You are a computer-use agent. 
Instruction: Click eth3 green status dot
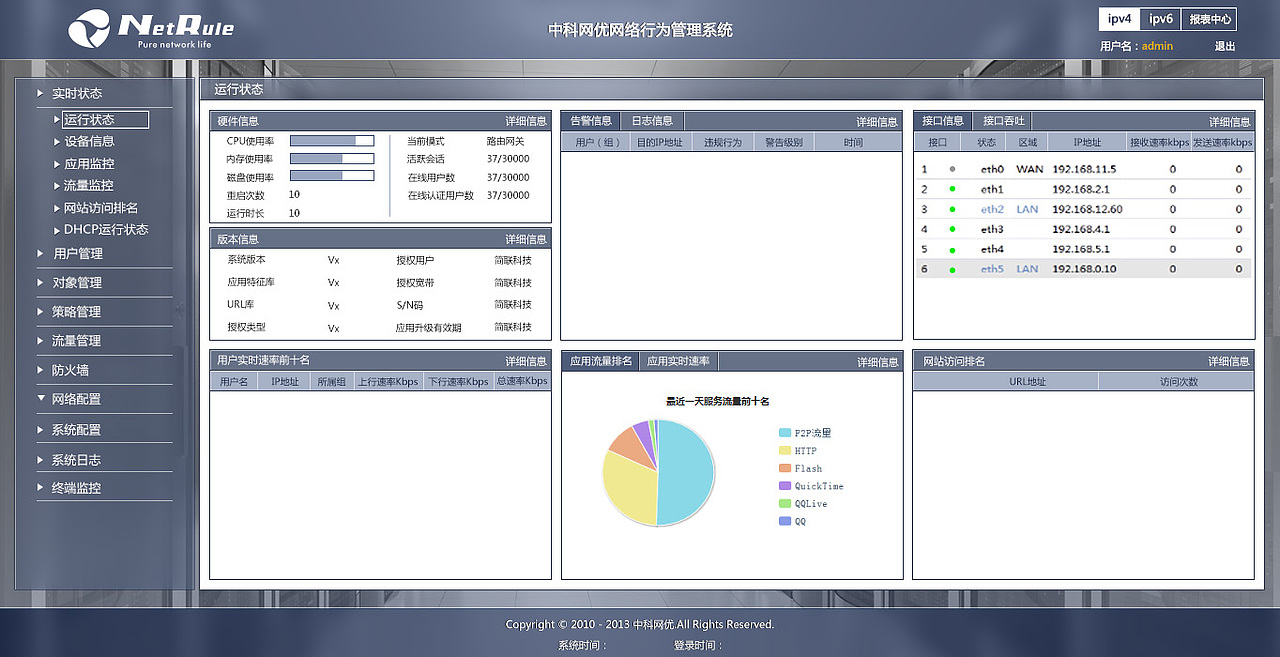point(952,229)
